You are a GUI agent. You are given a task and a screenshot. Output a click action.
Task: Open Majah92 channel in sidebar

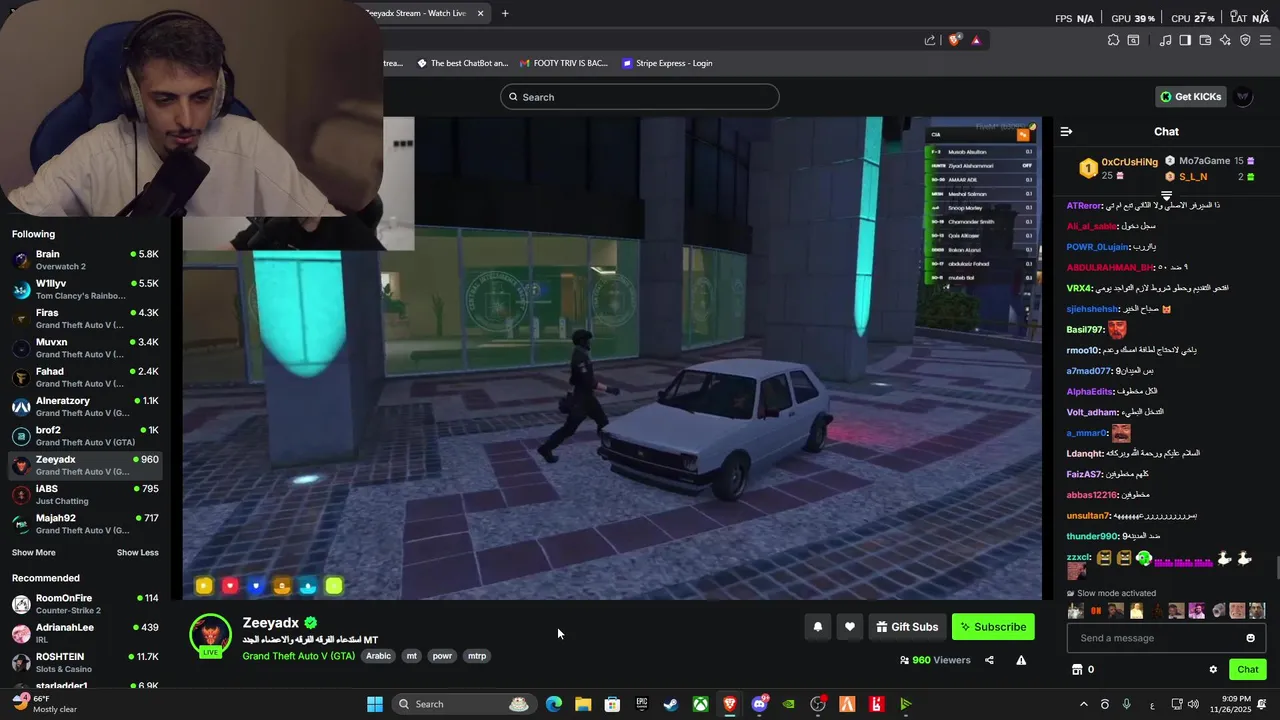pos(85,524)
